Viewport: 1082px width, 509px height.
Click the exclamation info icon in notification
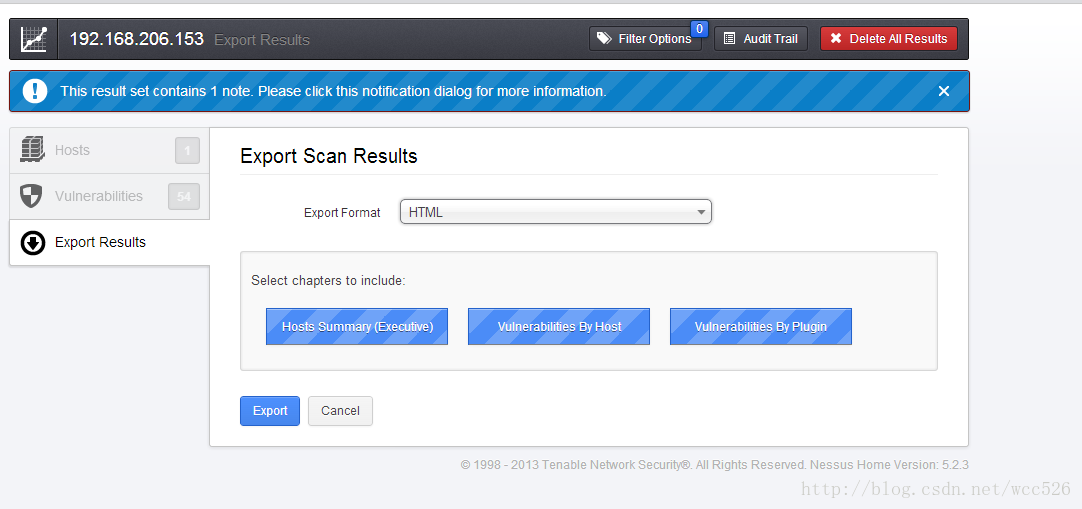[x=35, y=91]
